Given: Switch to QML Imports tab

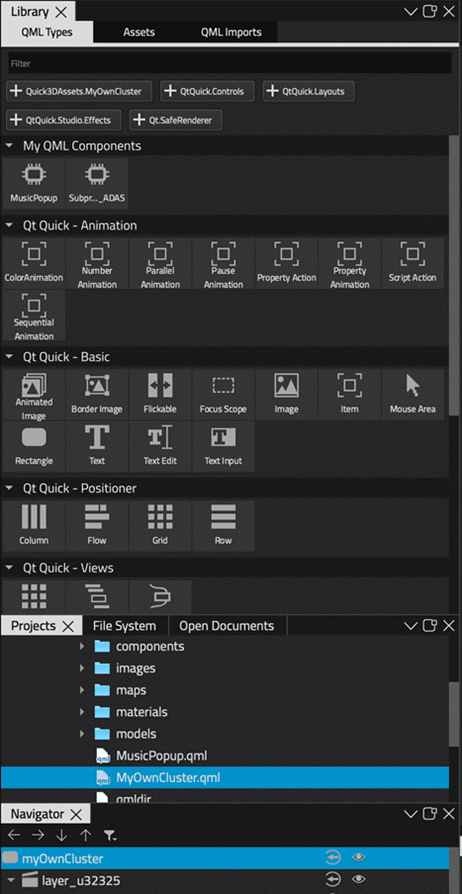Looking at the screenshot, I should 231,32.
